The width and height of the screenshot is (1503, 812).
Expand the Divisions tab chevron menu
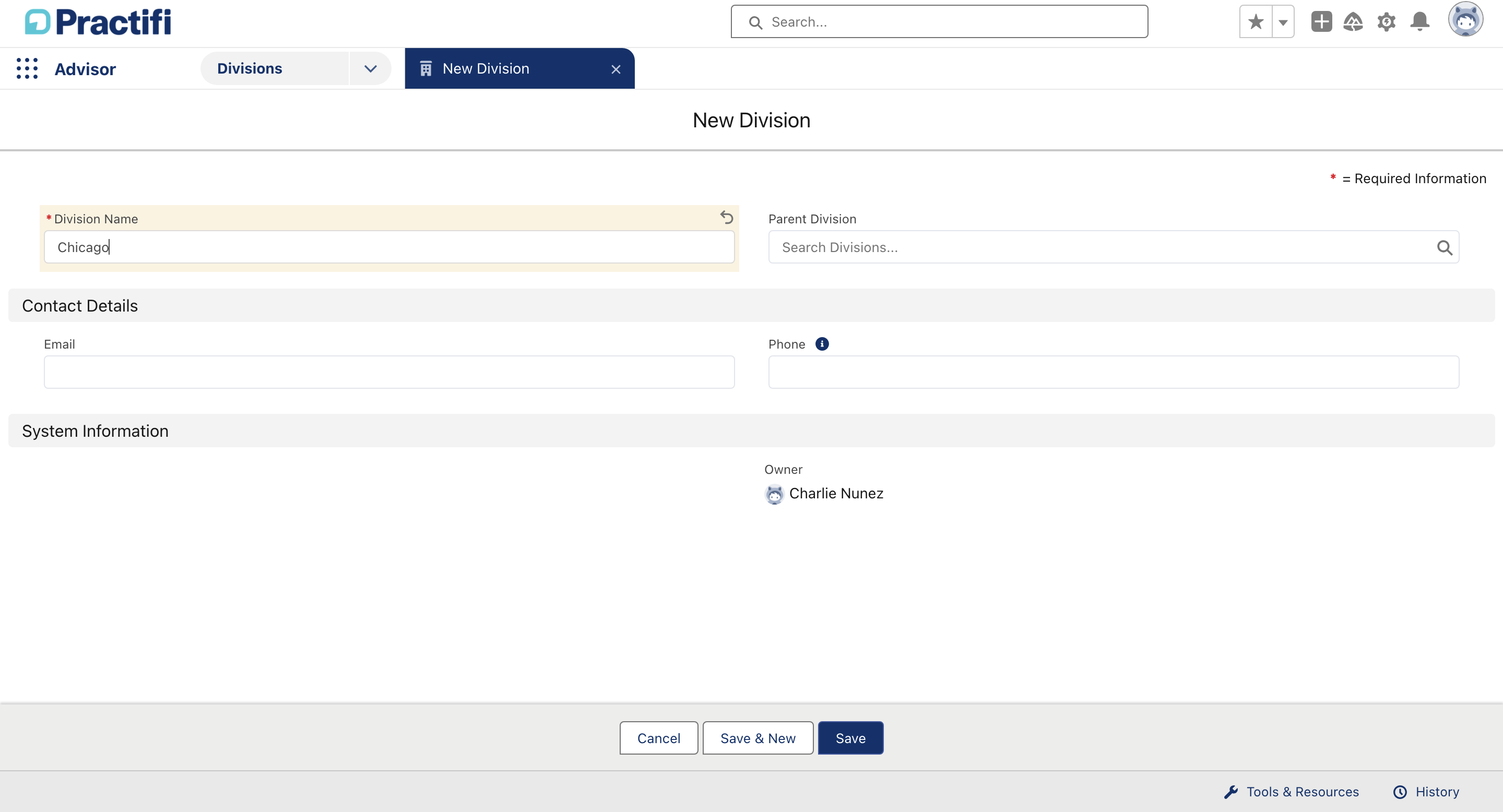pyautogui.click(x=371, y=68)
